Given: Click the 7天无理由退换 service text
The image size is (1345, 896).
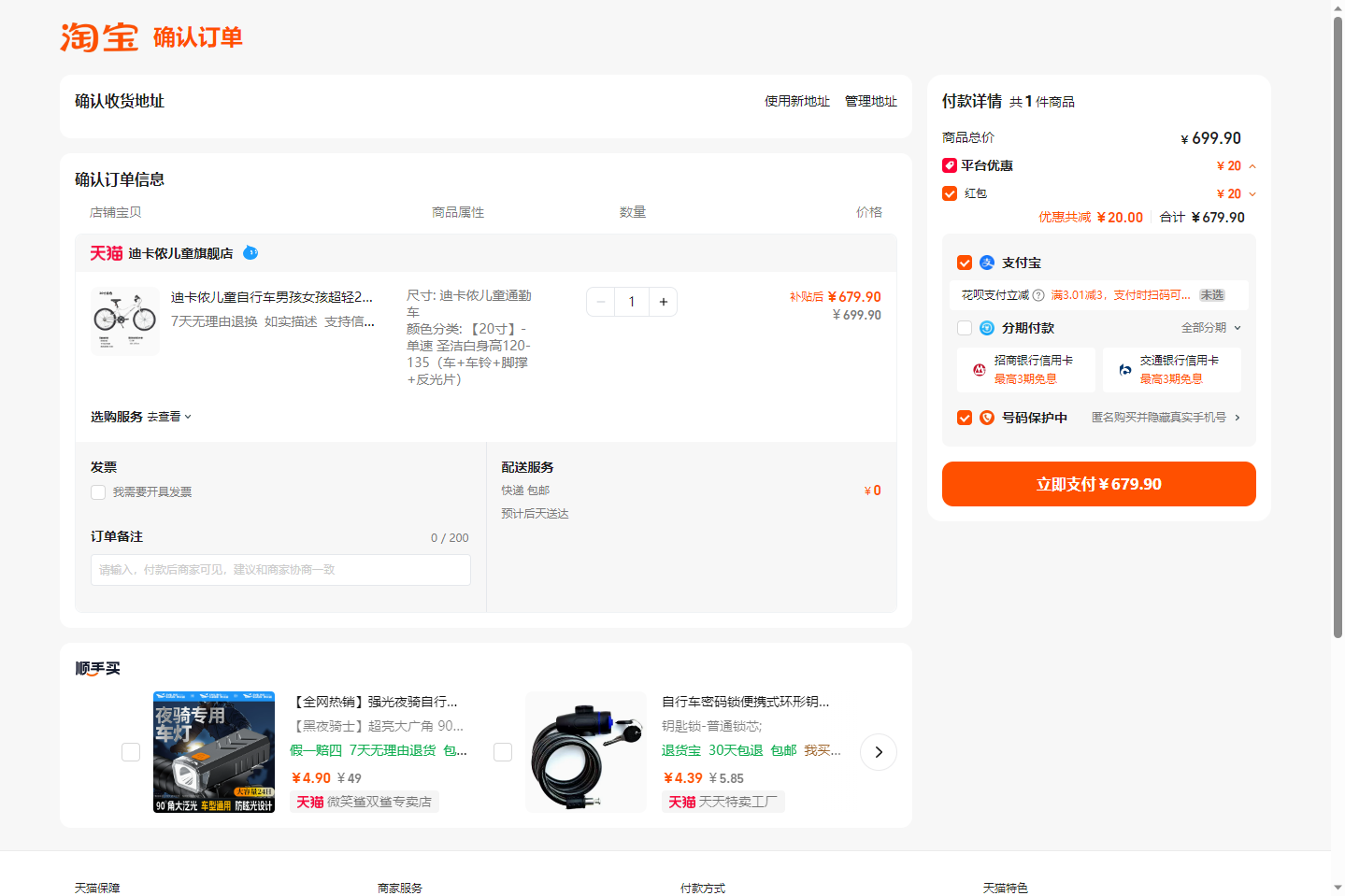Looking at the screenshot, I should [214, 321].
